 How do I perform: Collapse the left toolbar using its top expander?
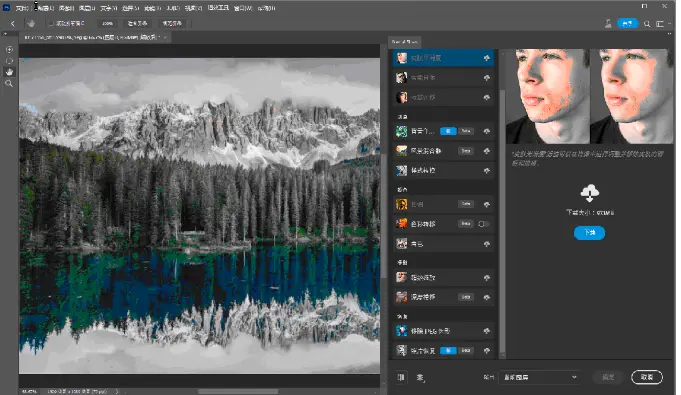(5, 33)
